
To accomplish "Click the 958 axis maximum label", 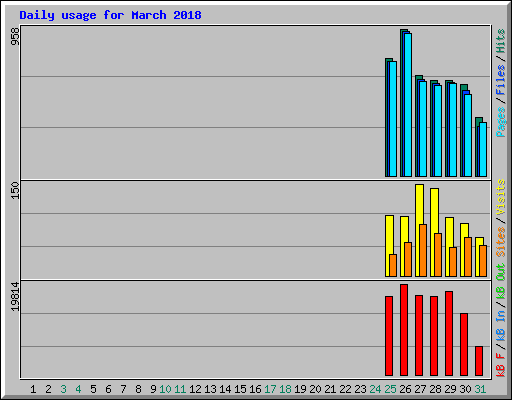I will [15, 36].
